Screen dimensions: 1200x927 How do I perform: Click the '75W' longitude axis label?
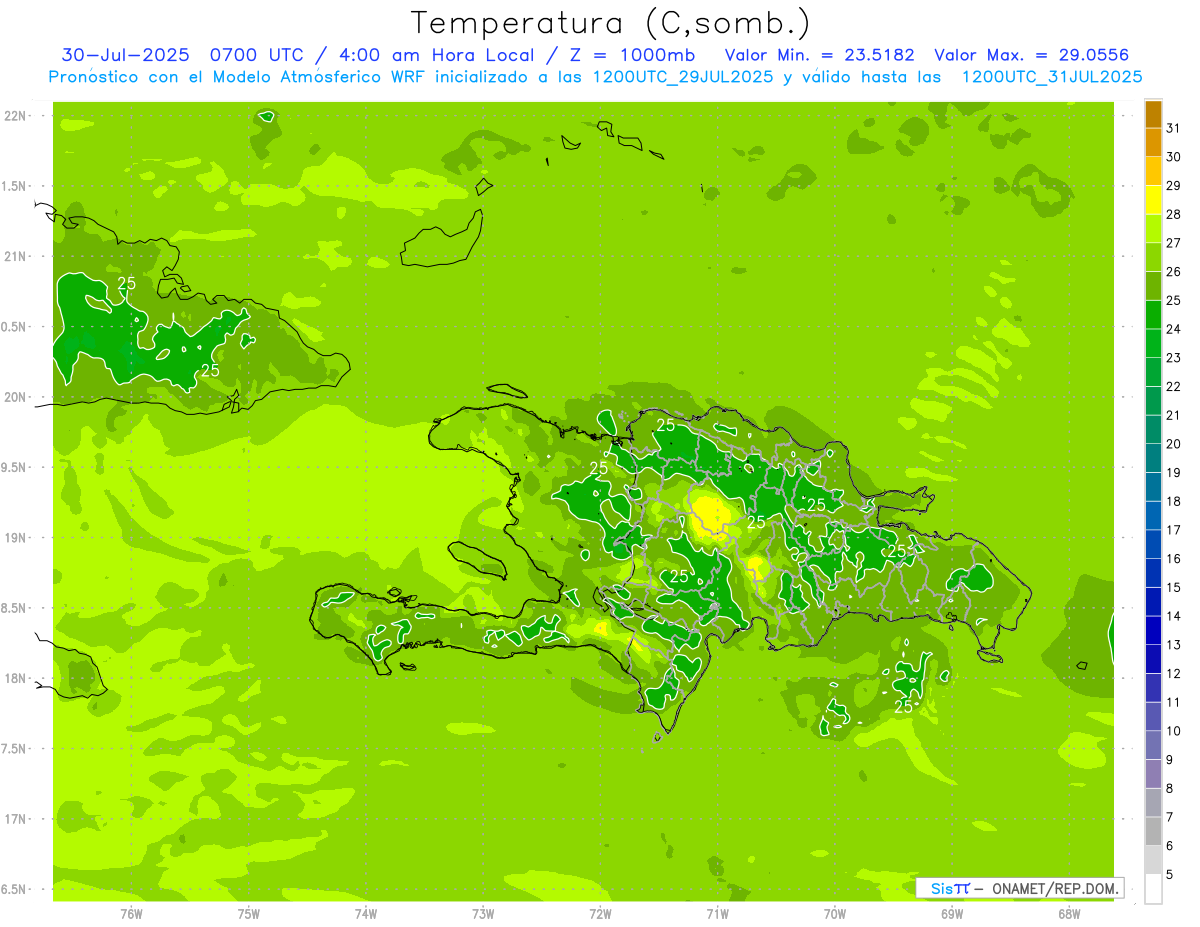pos(249,914)
